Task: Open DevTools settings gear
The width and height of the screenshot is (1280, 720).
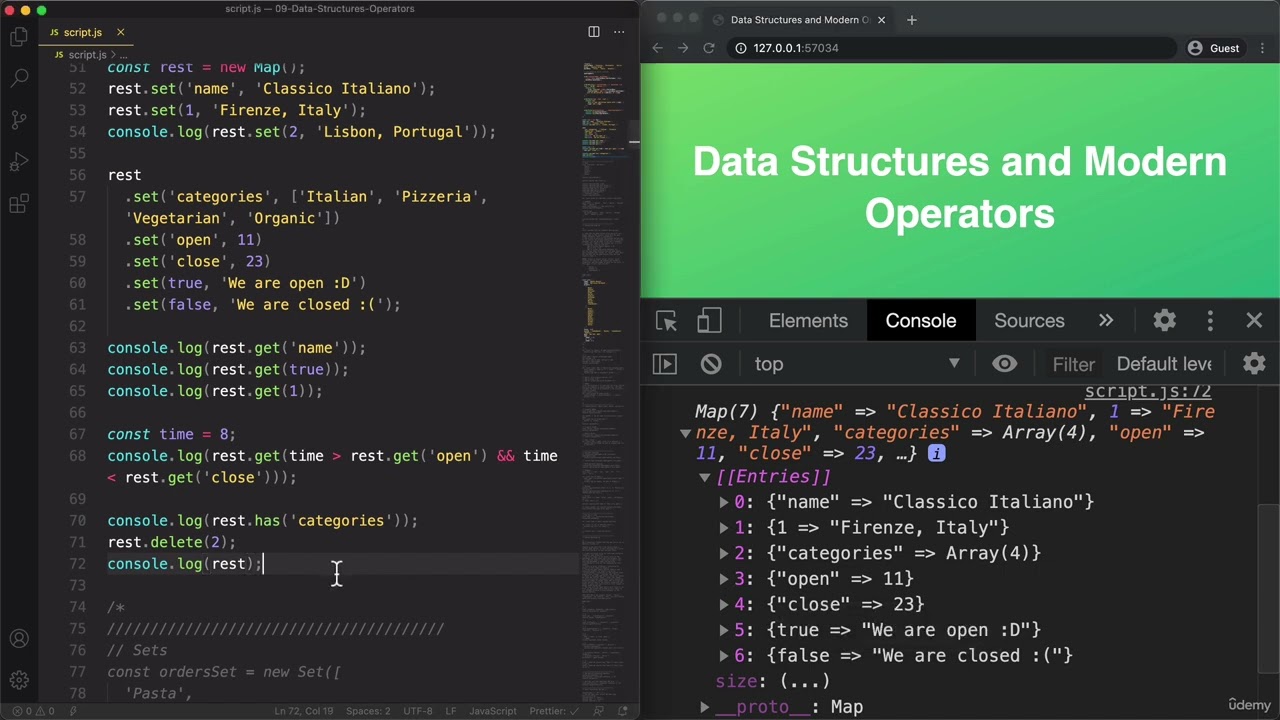Action: tap(1164, 321)
